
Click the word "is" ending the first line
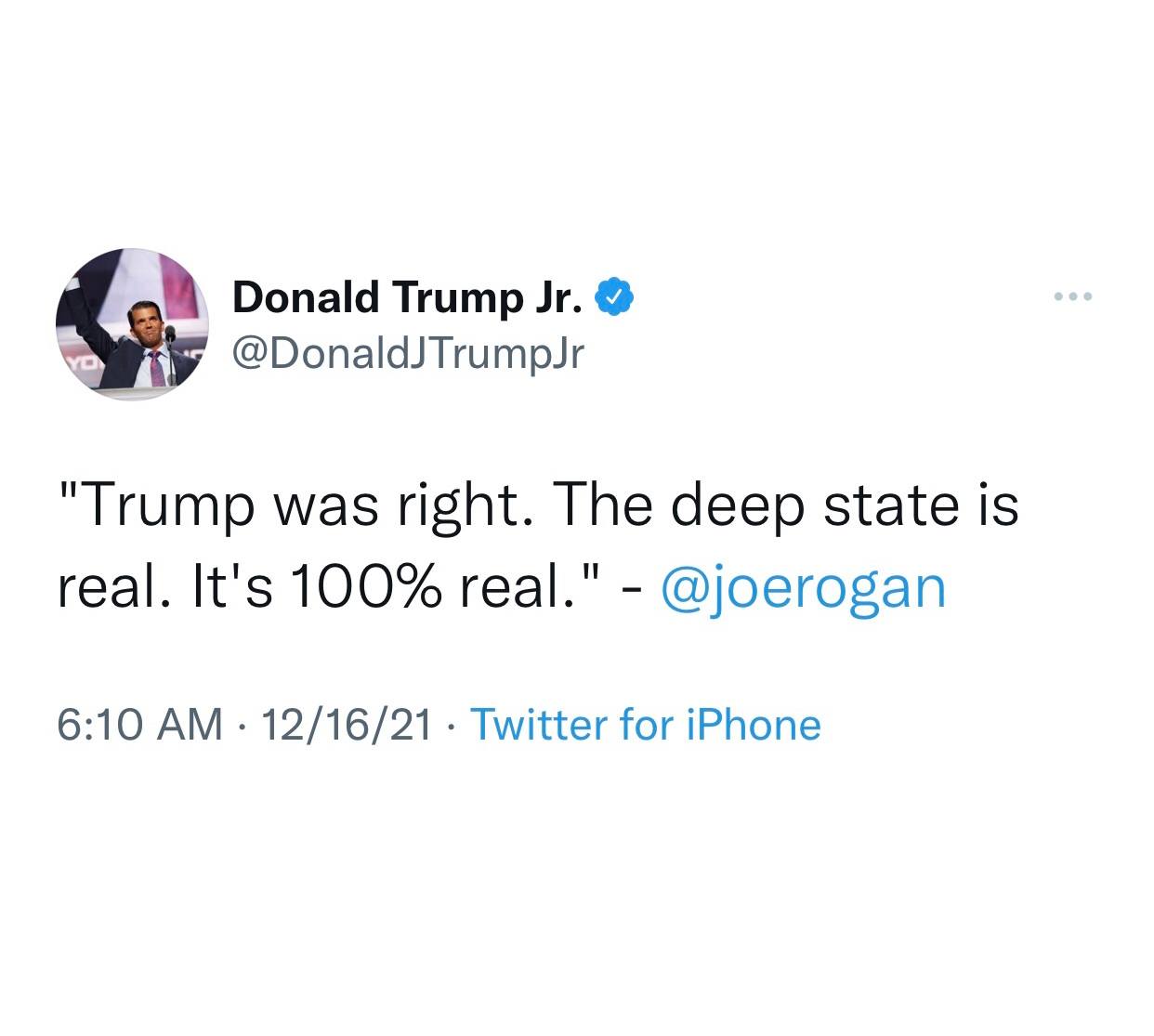pos(1001,506)
